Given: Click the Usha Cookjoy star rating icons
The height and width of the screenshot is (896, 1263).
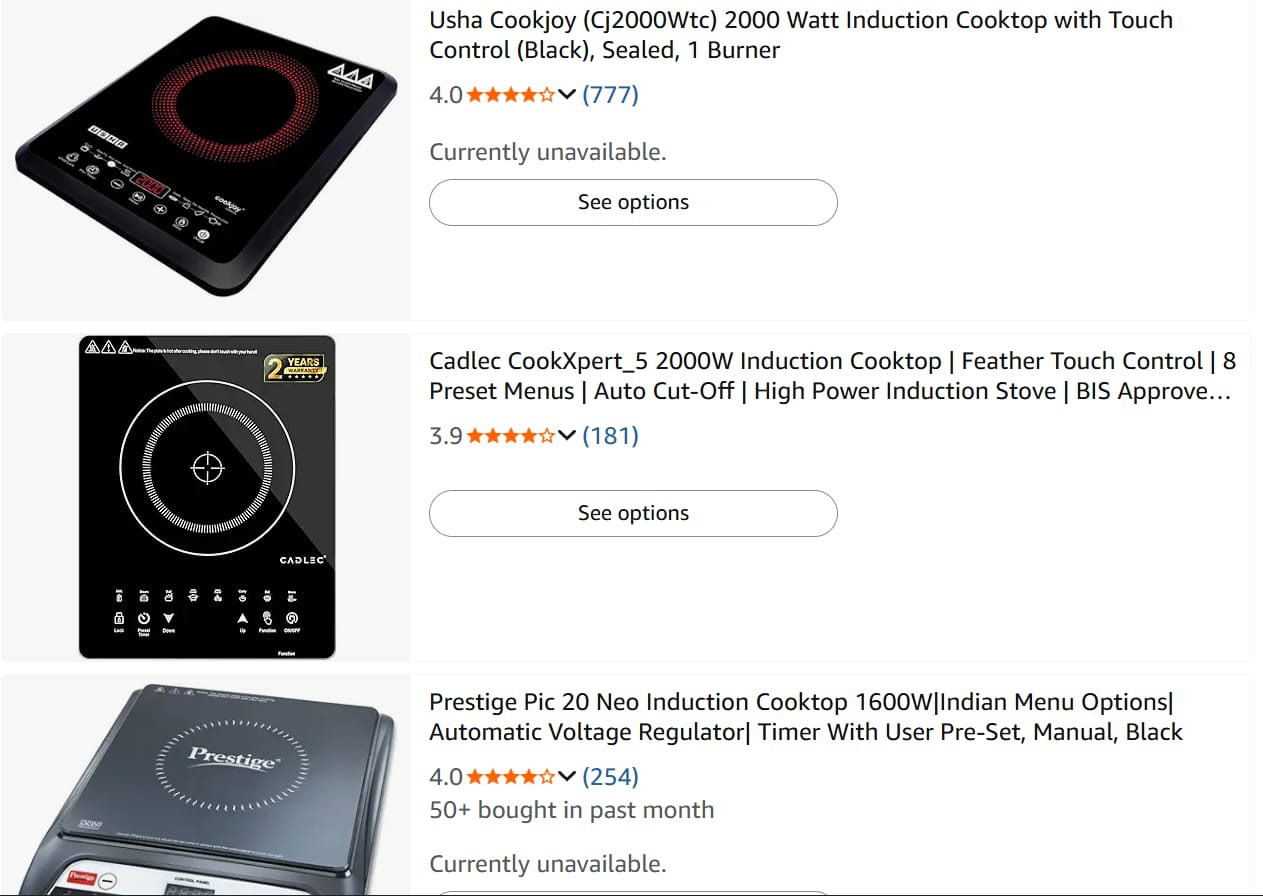Looking at the screenshot, I should click(510, 95).
